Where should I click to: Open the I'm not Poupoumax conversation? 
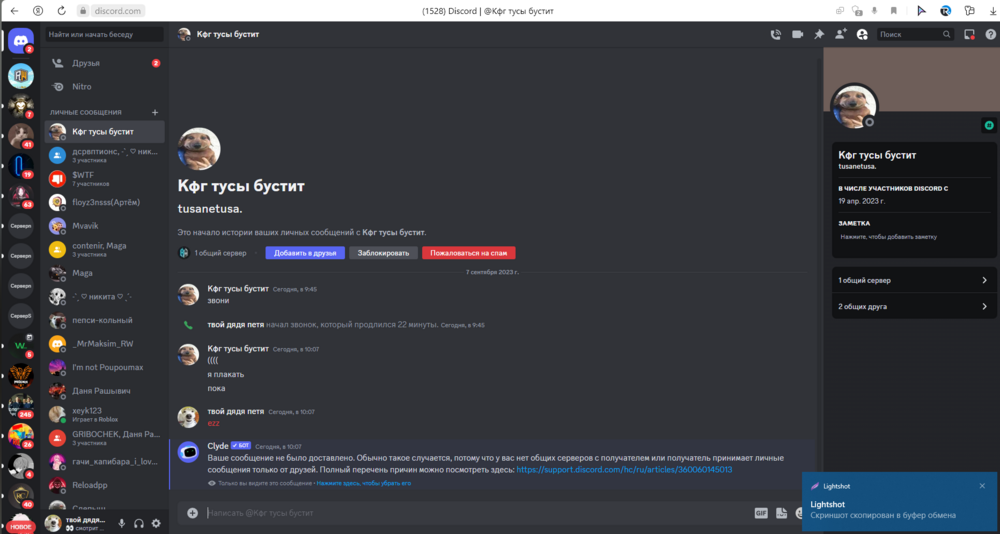[x=105, y=367]
